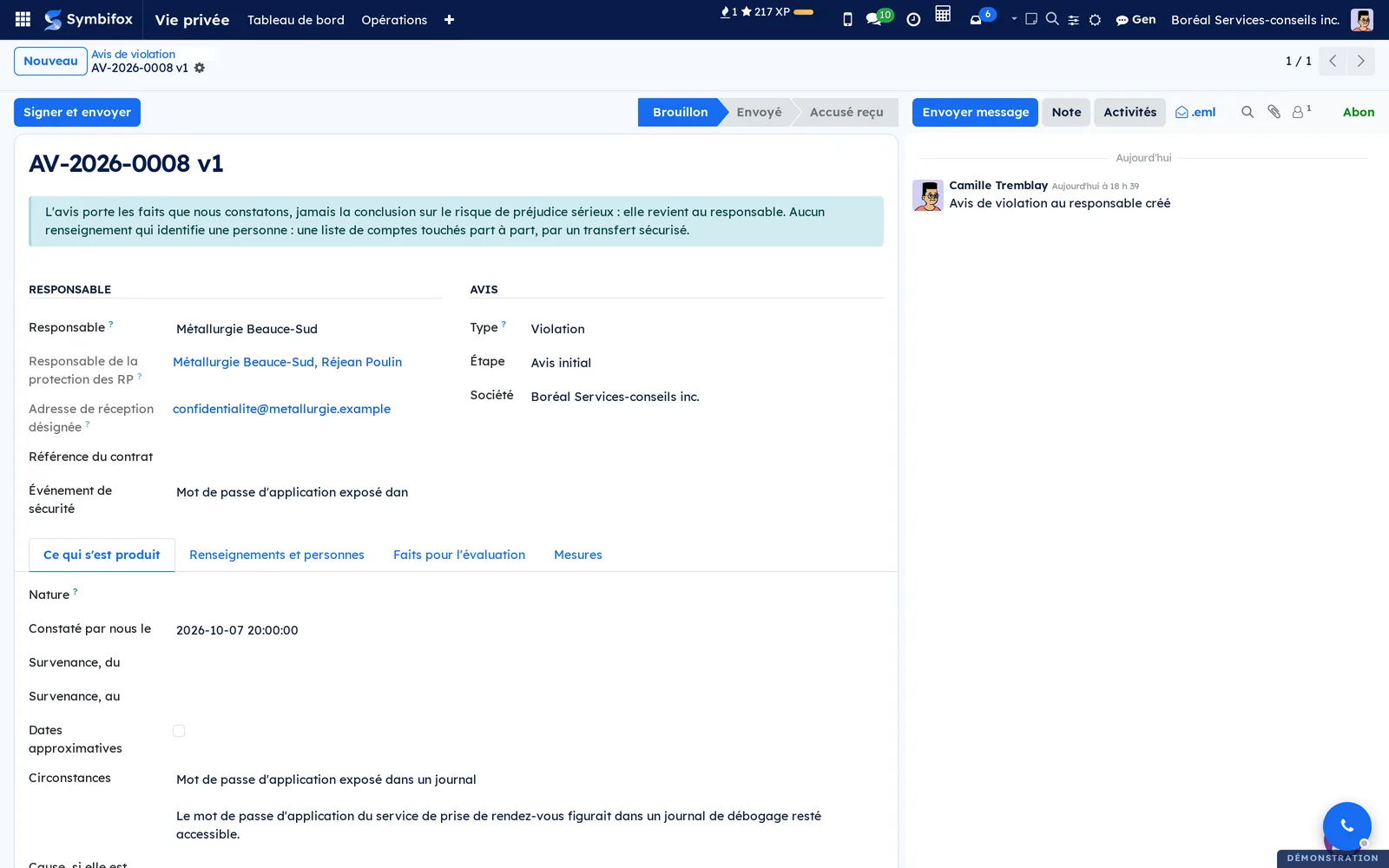Open the clock activities icon
This screenshot has height=868, width=1389.
(913, 19)
